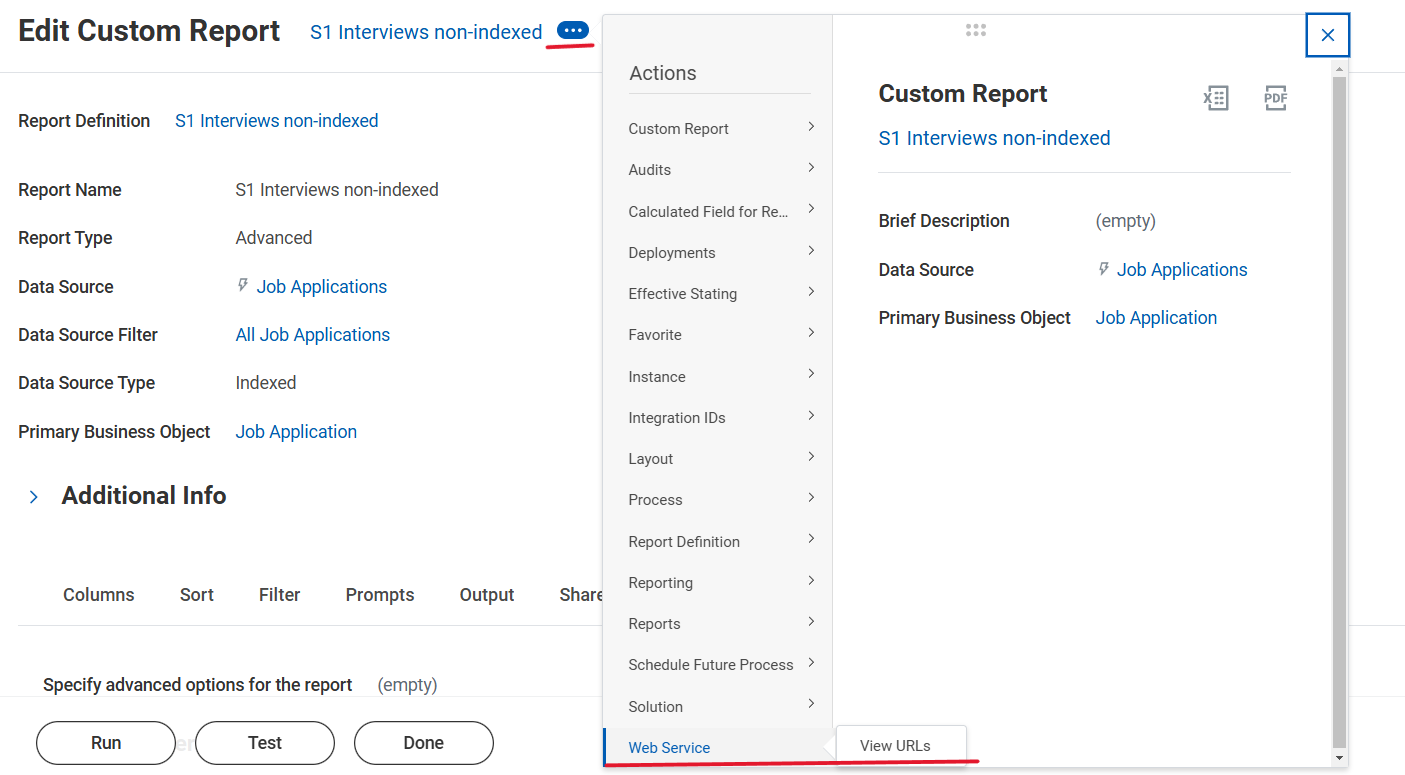Screen dimensions: 1405x775
Task: Export report to Excel icon
Action: coord(1215,98)
